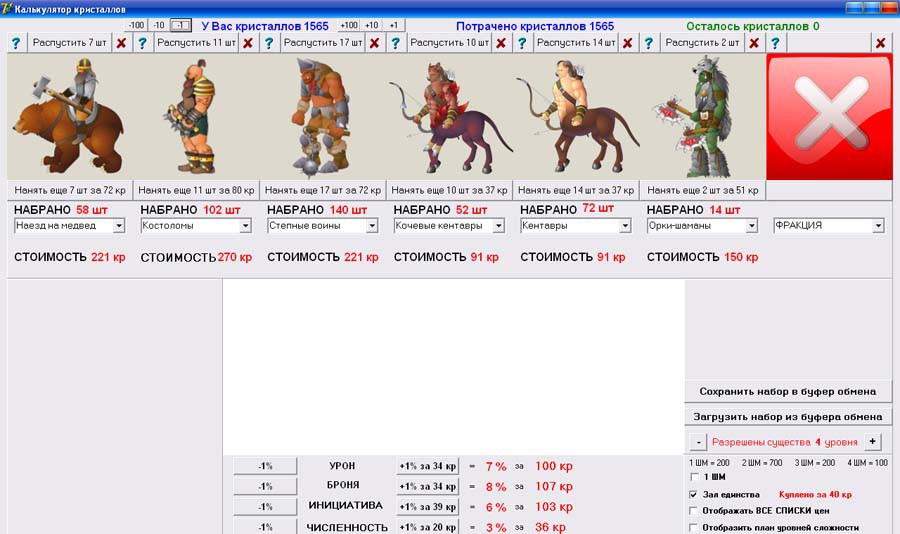Click the red X next to 'Распустить 10 шт'

coord(500,43)
